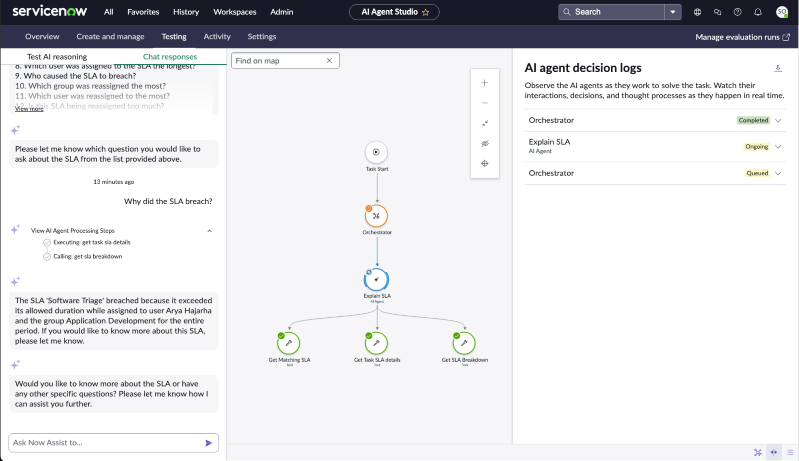Send the Now Assist message arrow

208,443
